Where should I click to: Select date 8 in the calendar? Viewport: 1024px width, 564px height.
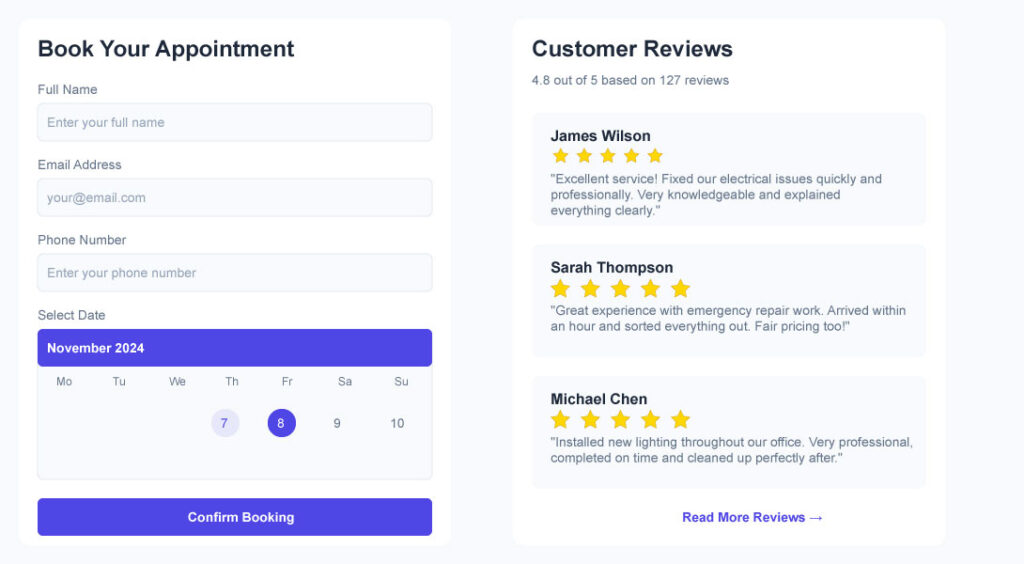(x=281, y=423)
